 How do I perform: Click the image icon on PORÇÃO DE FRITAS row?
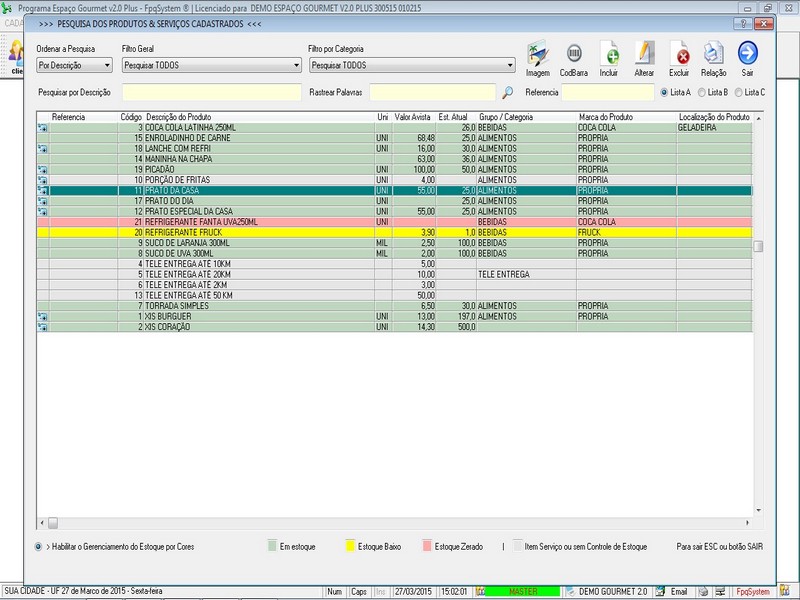43,180
